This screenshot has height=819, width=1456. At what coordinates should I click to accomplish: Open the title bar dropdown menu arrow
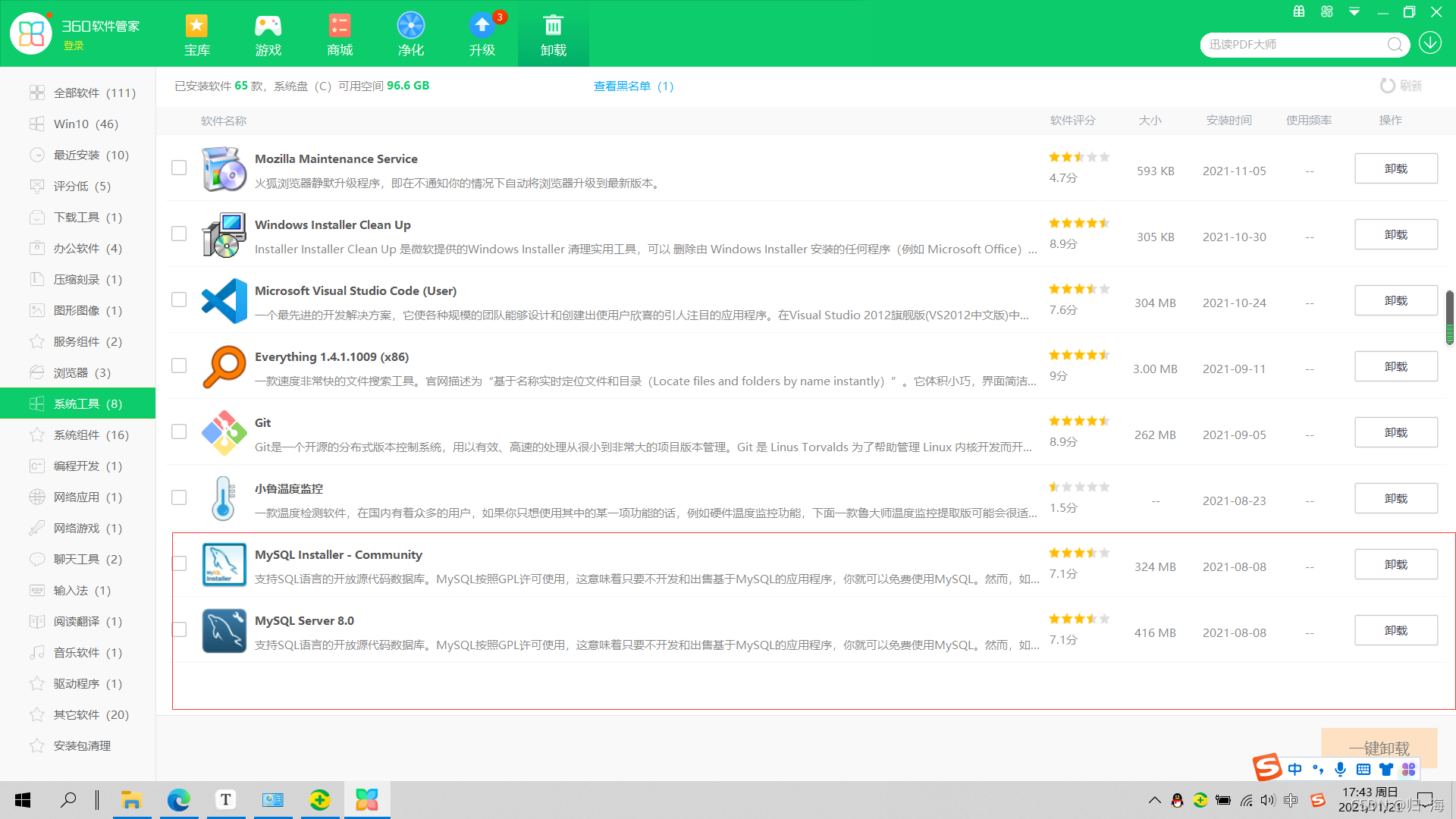tap(1354, 12)
